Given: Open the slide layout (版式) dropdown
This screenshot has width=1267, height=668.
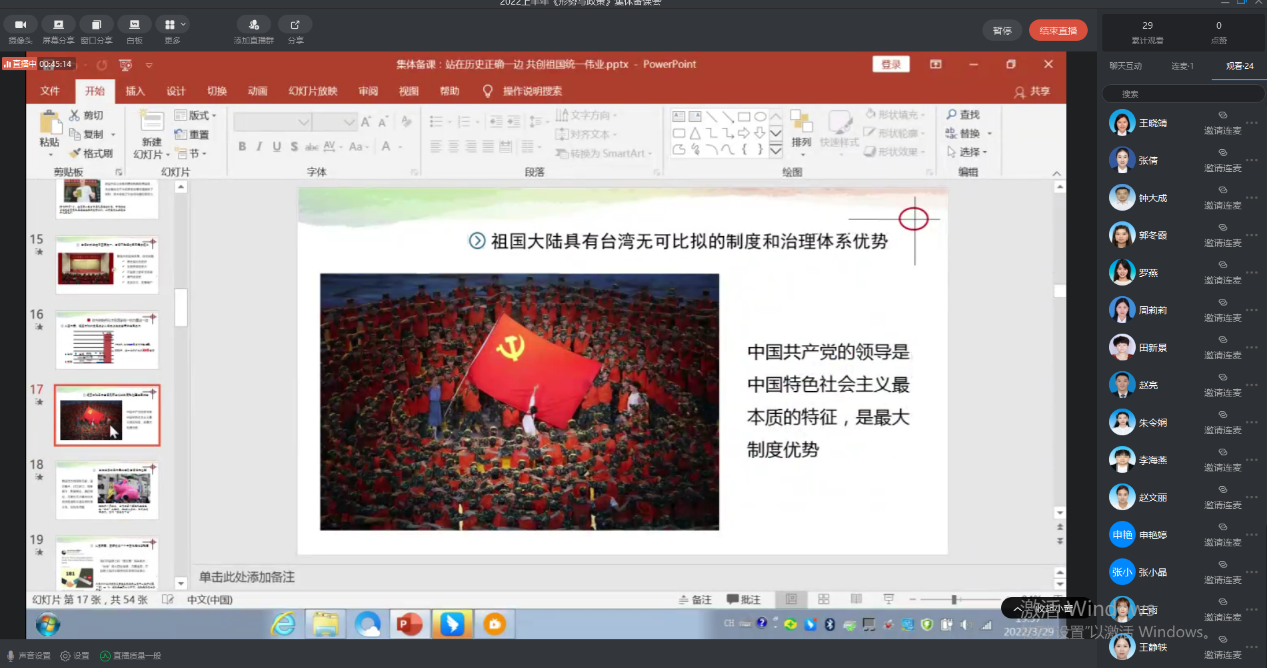Looking at the screenshot, I should click(x=198, y=115).
